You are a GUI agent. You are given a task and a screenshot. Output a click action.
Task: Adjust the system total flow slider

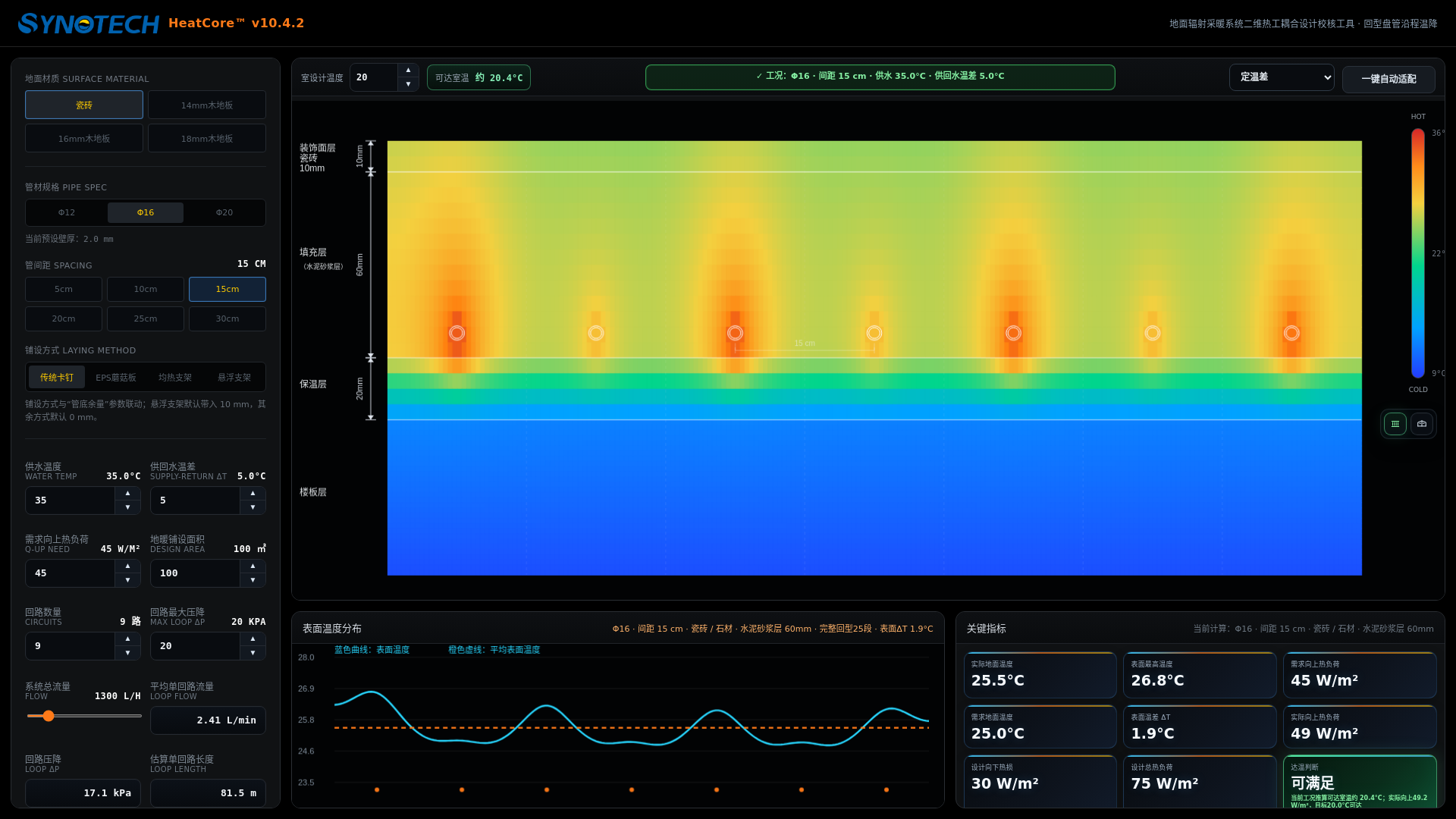point(49,716)
